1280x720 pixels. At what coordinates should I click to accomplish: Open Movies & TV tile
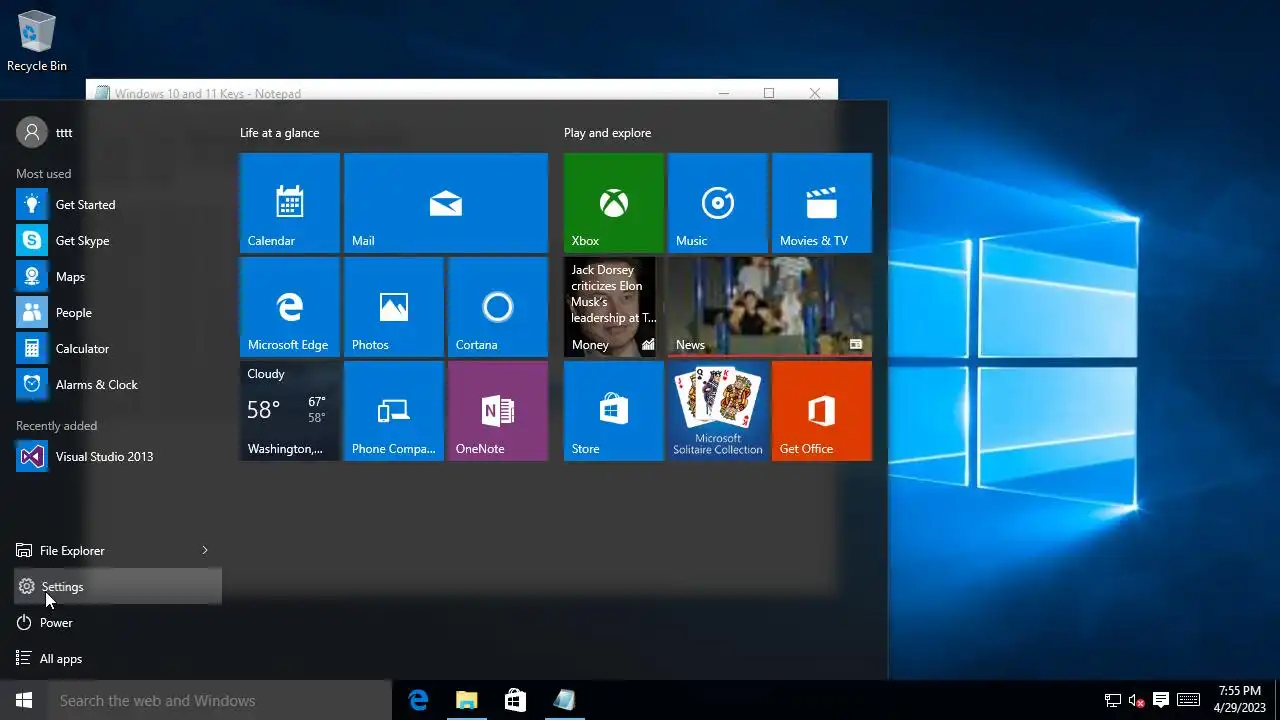pos(822,203)
